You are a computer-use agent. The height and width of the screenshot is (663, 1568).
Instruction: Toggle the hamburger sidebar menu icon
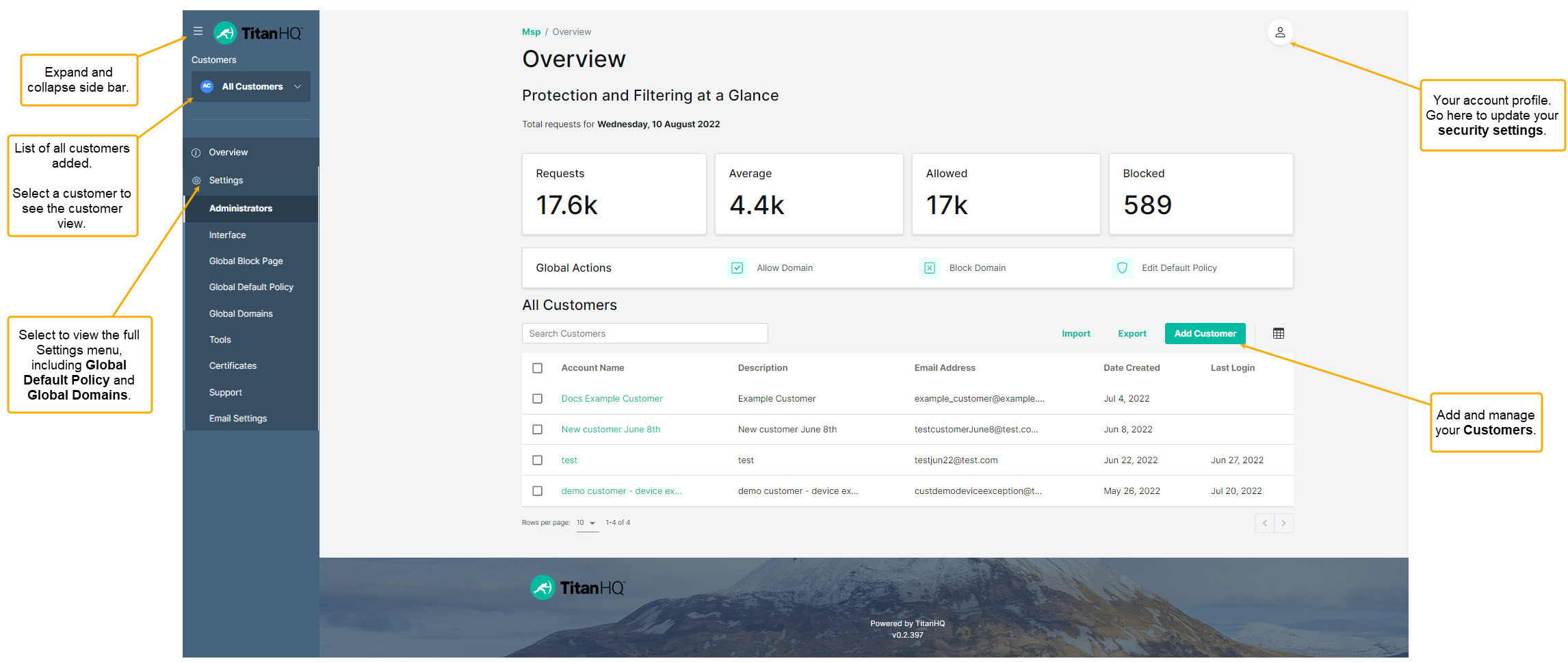tap(198, 31)
